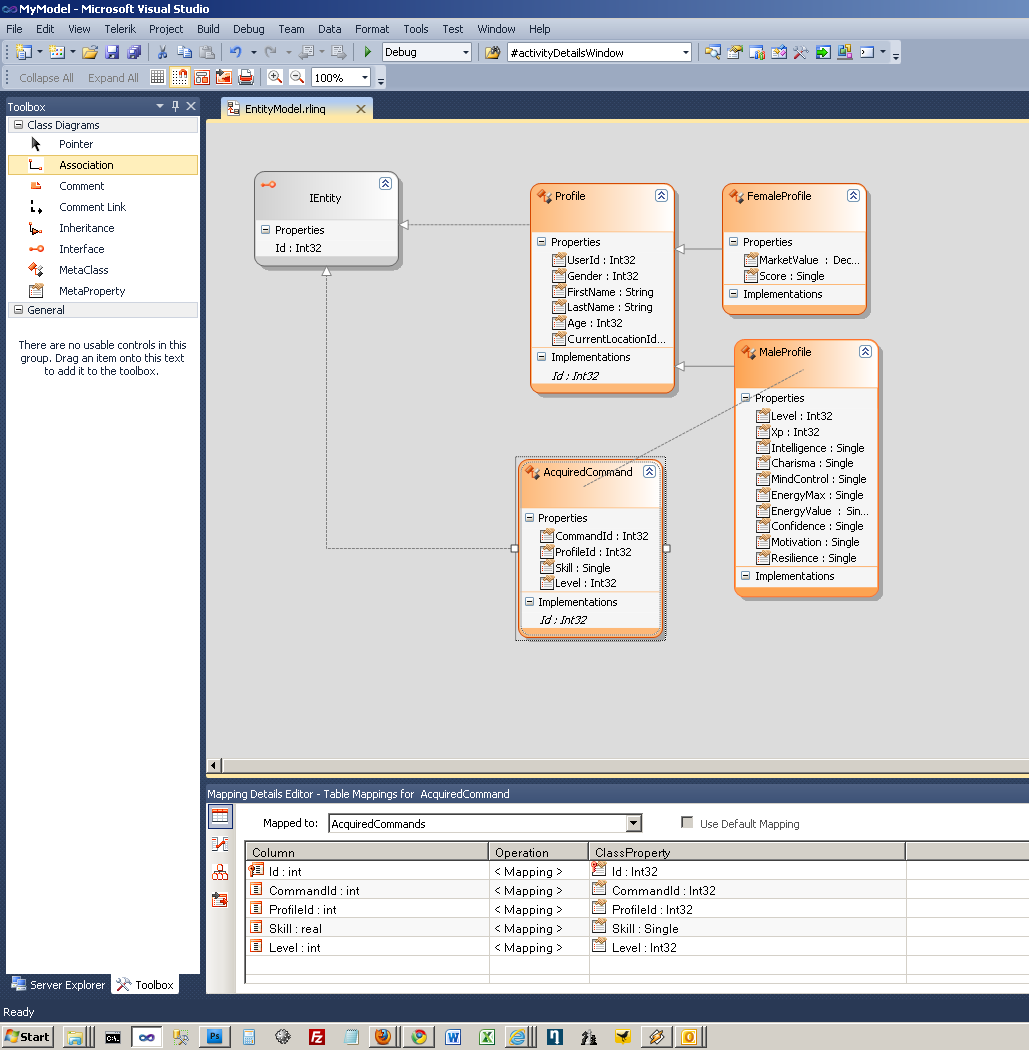Image resolution: width=1029 pixels, height=1050 pixels.
Task: Click the Expand All button
Action: point(113,78)
